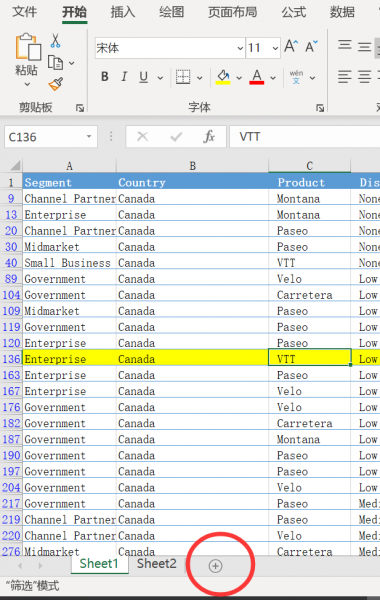Apply the yellow fill color bucket
The image size is (380, 600).
223,77
